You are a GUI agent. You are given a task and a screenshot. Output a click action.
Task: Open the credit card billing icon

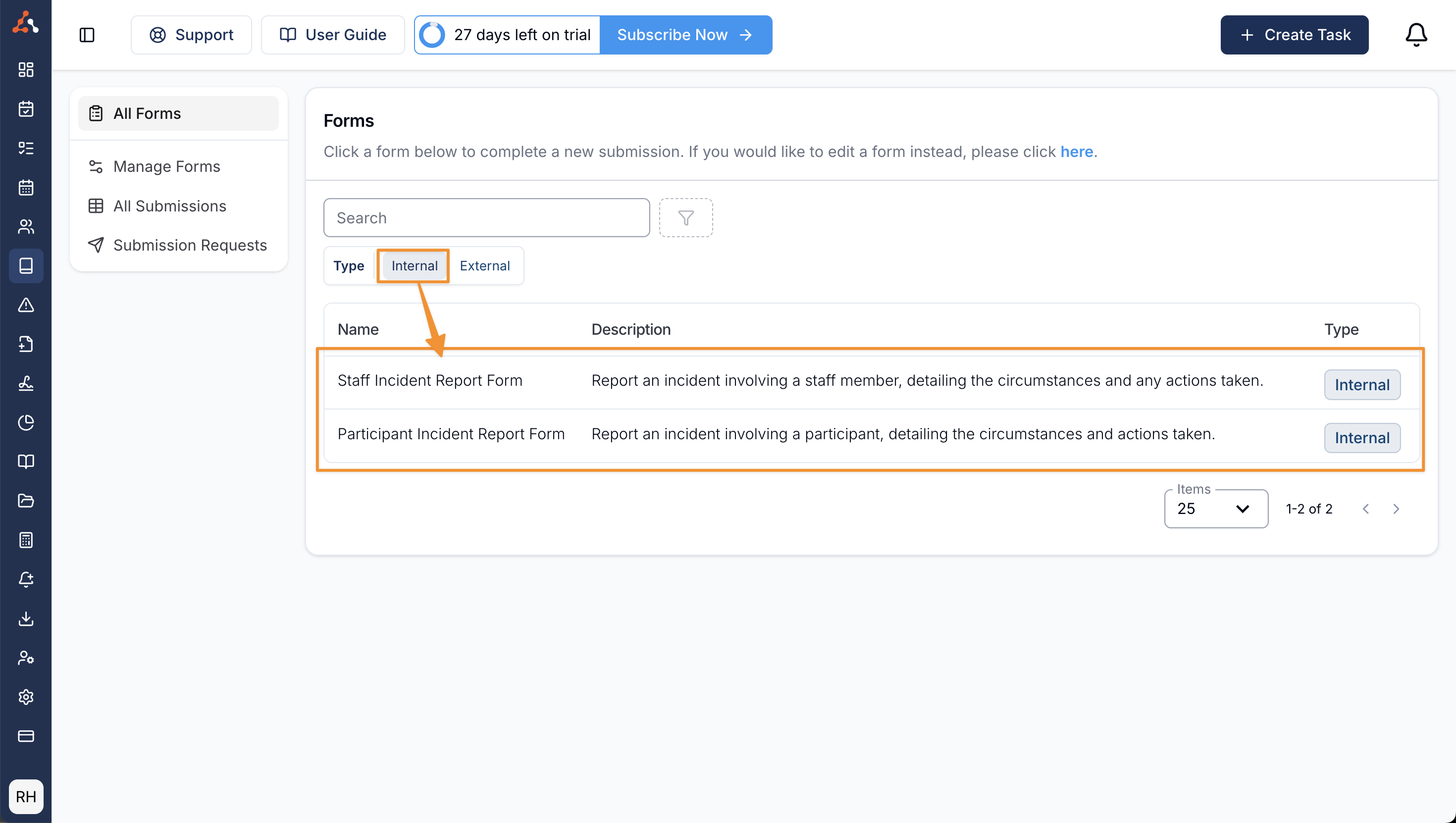click(26, 736)
